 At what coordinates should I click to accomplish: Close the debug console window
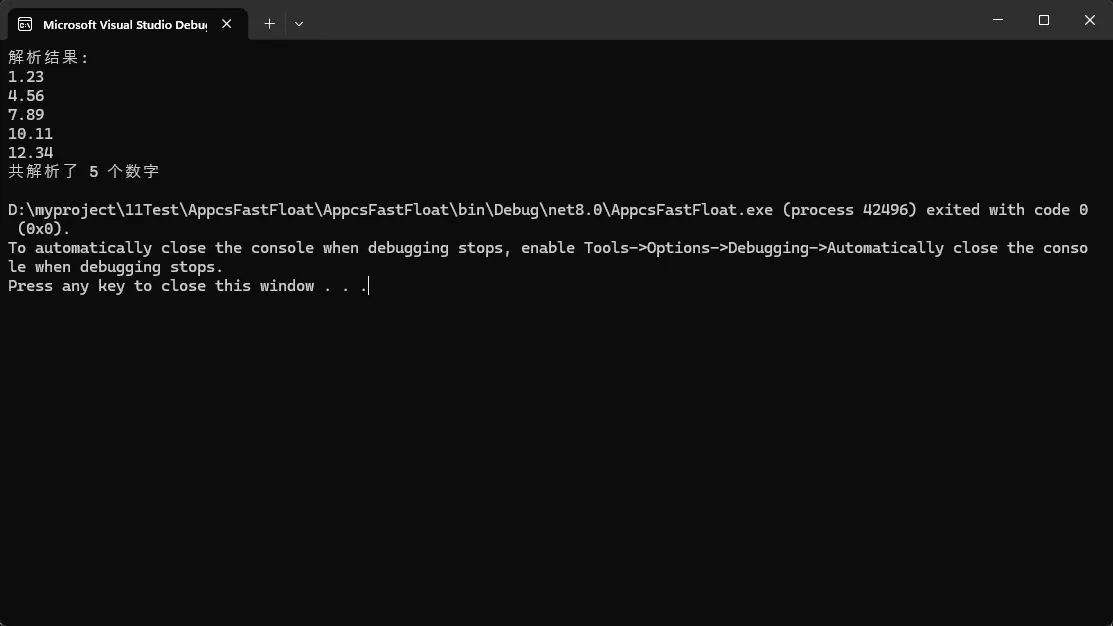pyautogui.click(x=1089, y=20)
